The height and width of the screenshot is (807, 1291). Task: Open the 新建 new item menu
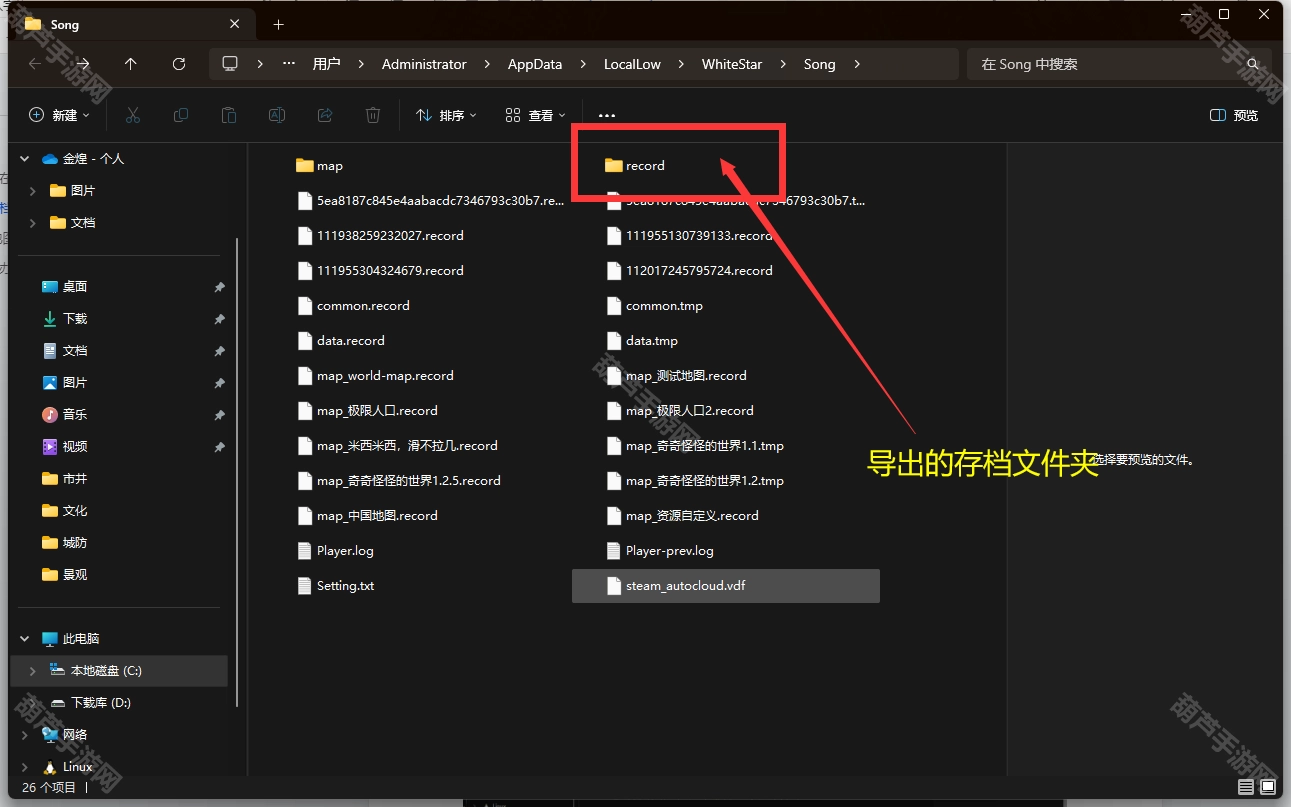[x=59, y=116]
